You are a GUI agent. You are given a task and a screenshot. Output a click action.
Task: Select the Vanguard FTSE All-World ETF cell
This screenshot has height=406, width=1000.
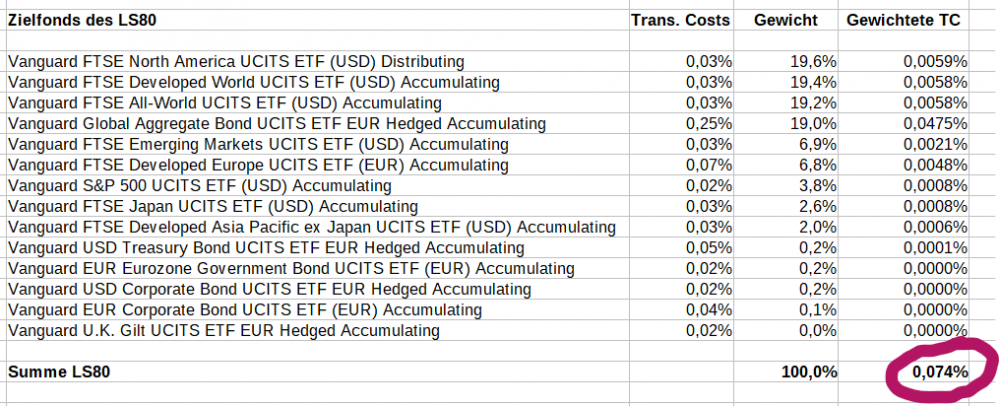225,103
